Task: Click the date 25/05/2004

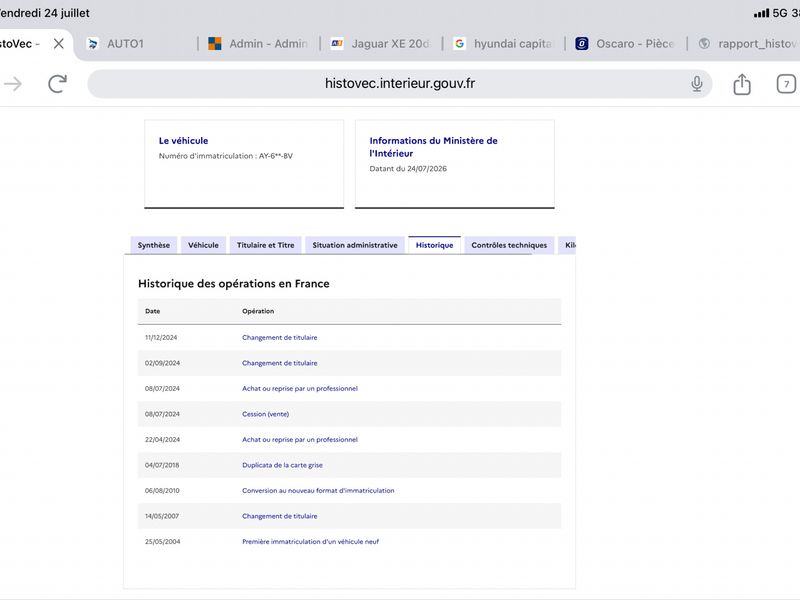Action: [x=162, y=542]
